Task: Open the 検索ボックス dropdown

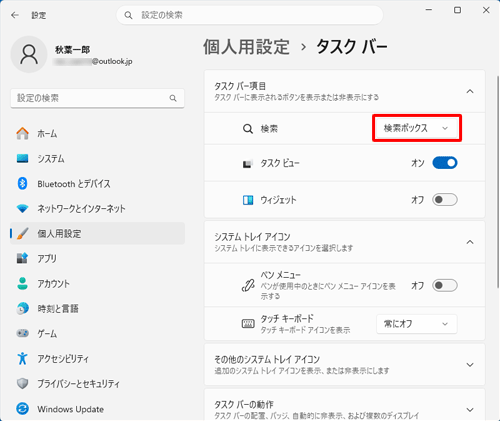Action: tap(417, 128)
